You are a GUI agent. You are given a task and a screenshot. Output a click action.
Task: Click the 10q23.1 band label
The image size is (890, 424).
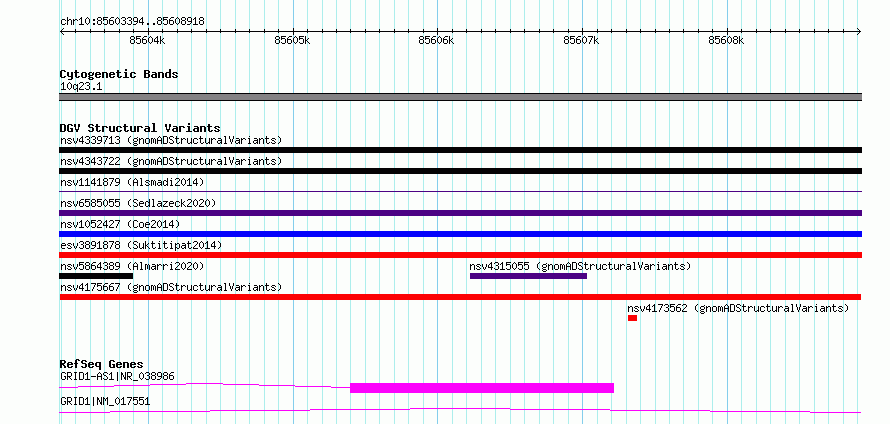[81, 87]
